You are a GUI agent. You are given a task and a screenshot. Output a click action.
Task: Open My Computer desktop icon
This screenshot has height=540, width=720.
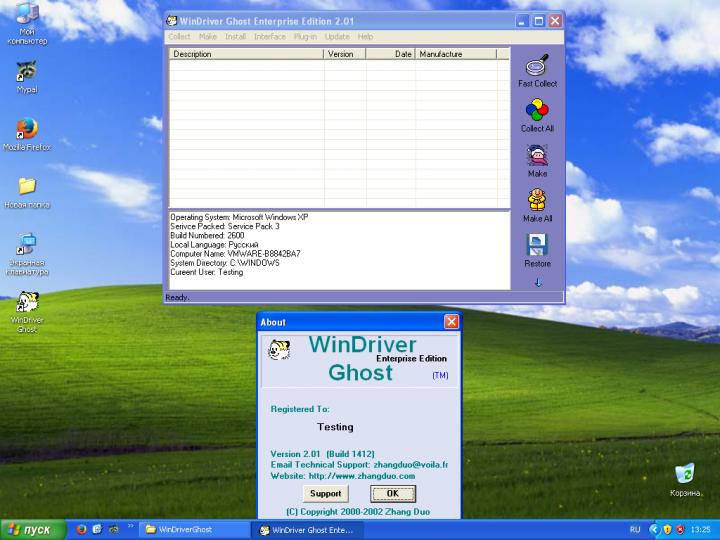pos(27,16)
